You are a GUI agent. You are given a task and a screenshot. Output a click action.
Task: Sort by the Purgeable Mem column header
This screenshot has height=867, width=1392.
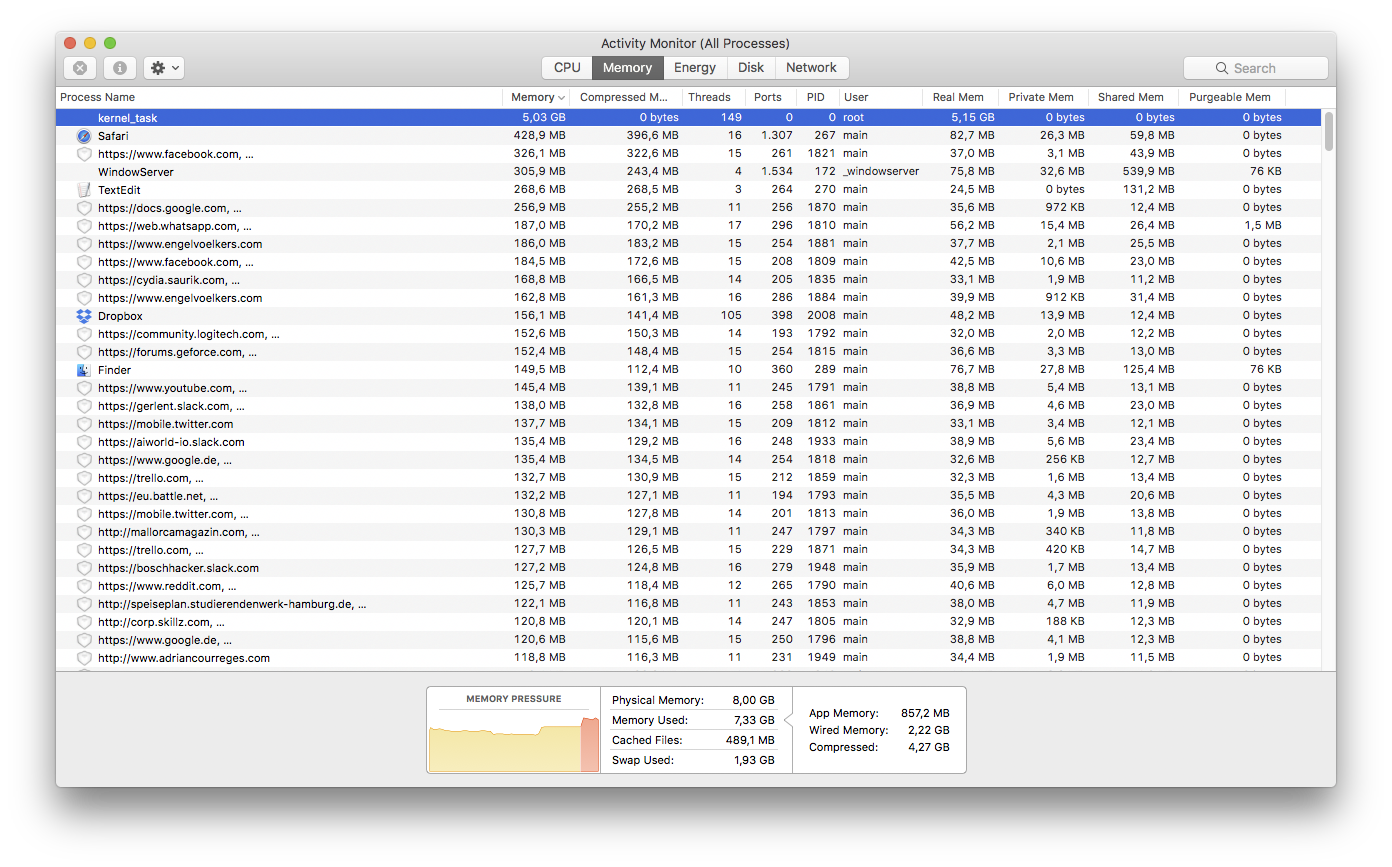(x=1232, y=97)
